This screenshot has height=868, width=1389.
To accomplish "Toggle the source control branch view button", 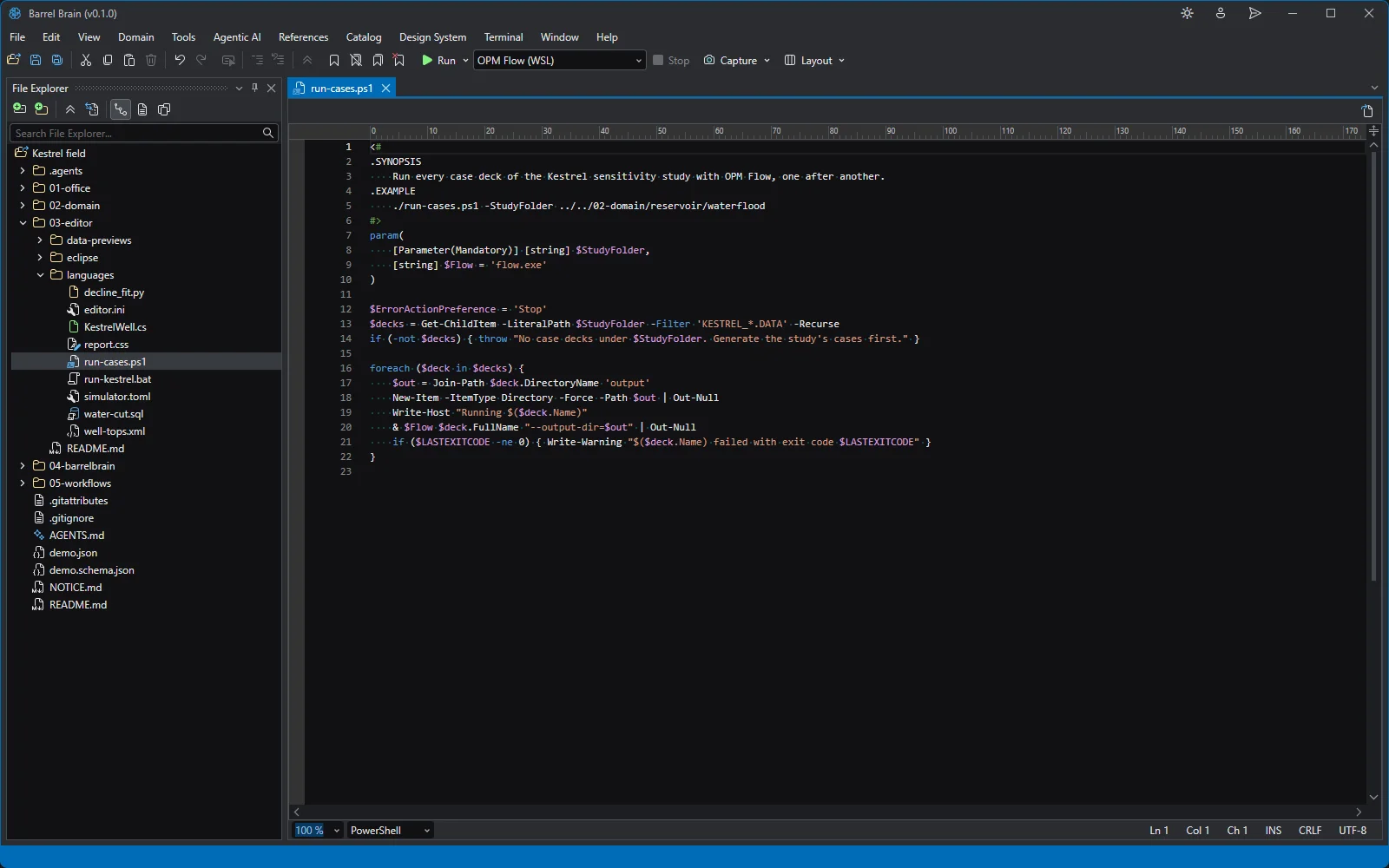I will [121, 109].
